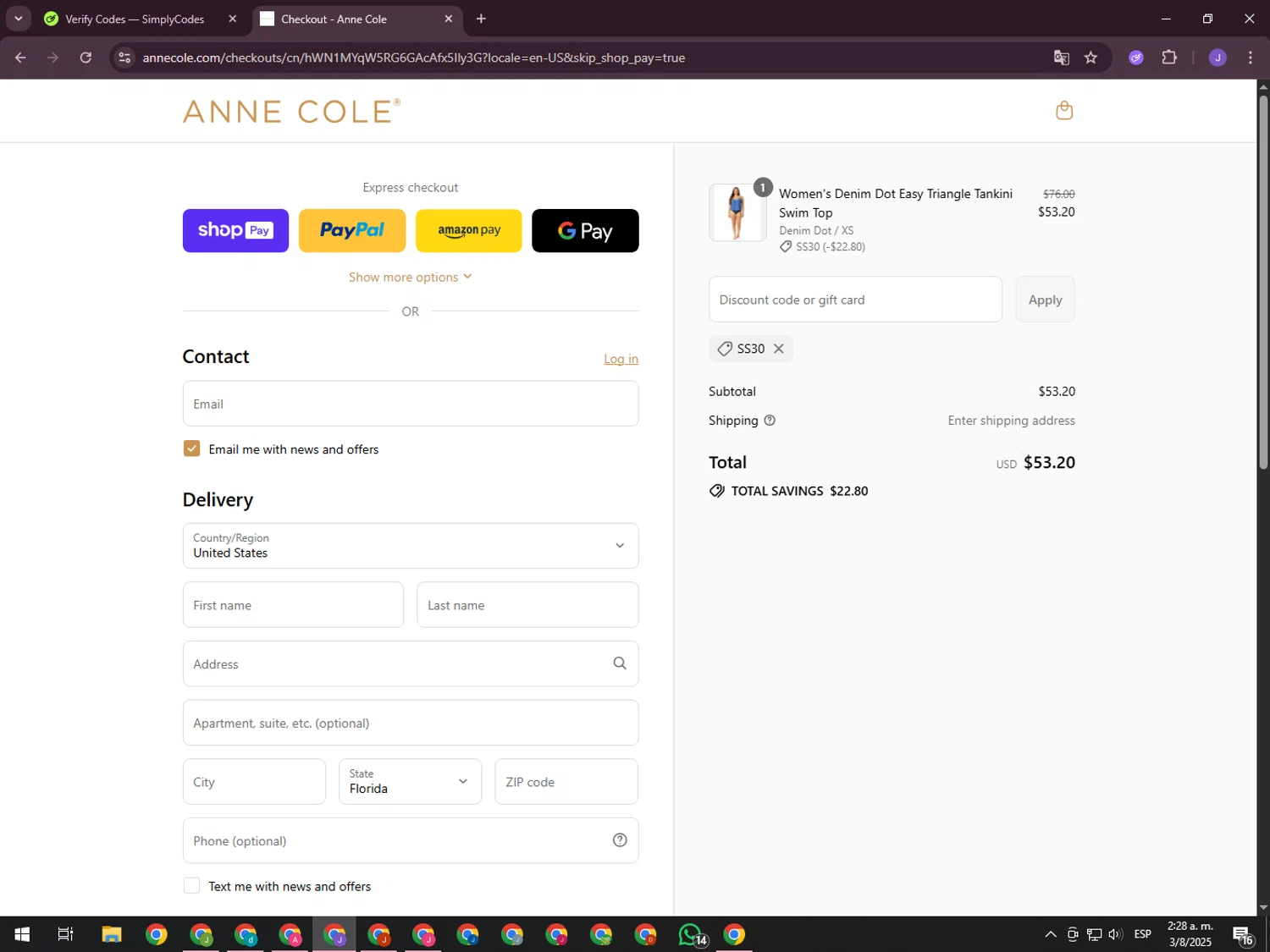The width and height of the screenshot is (1270, 952).
Task: Open the Extensions puzzle icon
Action: click(x=1169, y=58)
